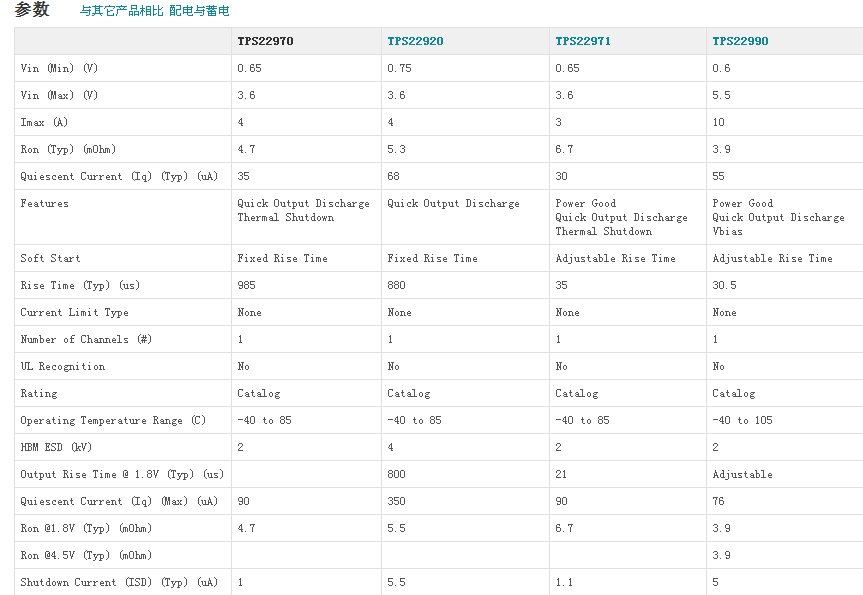The width and height of the screenshot is (863, 595).
Task: Open the TPS22971 product link
Action: tap(583, 41)
